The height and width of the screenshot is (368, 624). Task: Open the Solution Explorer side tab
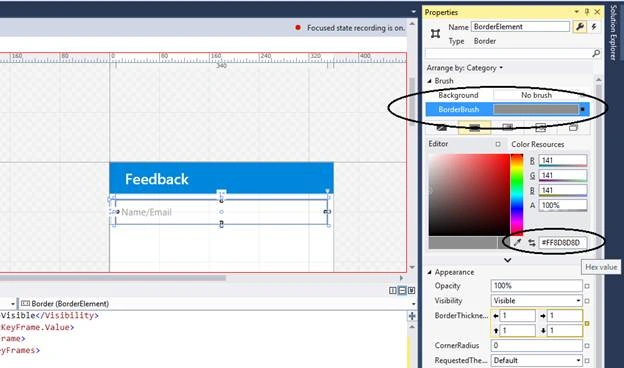(614, 33)
